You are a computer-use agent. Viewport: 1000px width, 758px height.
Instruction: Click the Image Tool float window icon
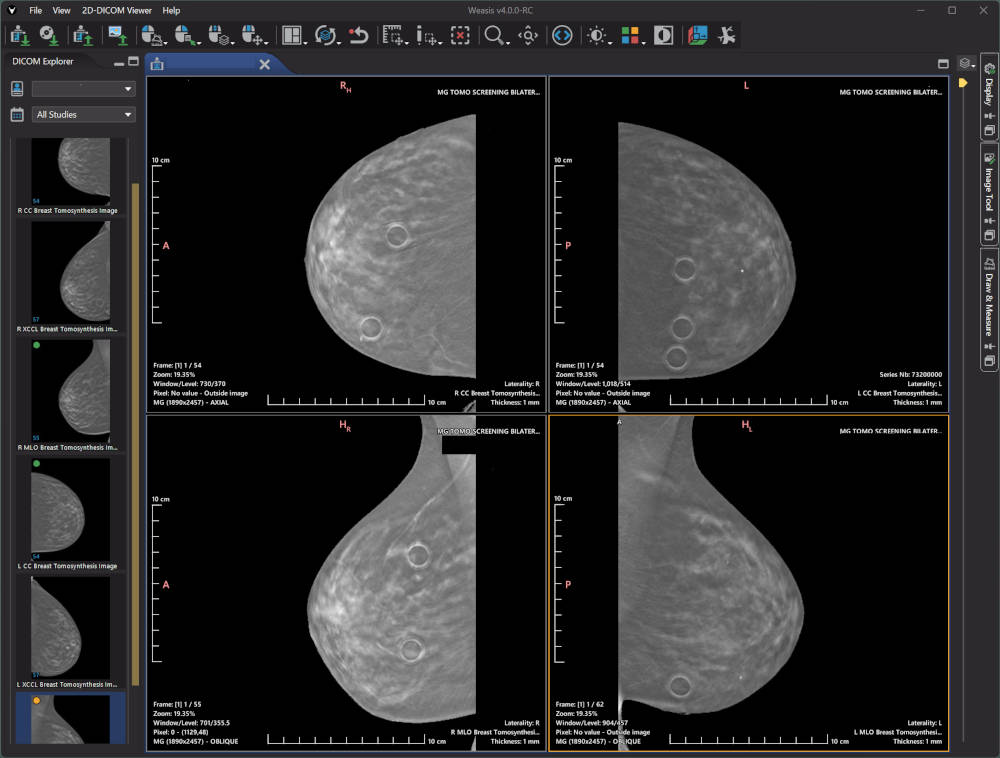(x=989, y=235)
